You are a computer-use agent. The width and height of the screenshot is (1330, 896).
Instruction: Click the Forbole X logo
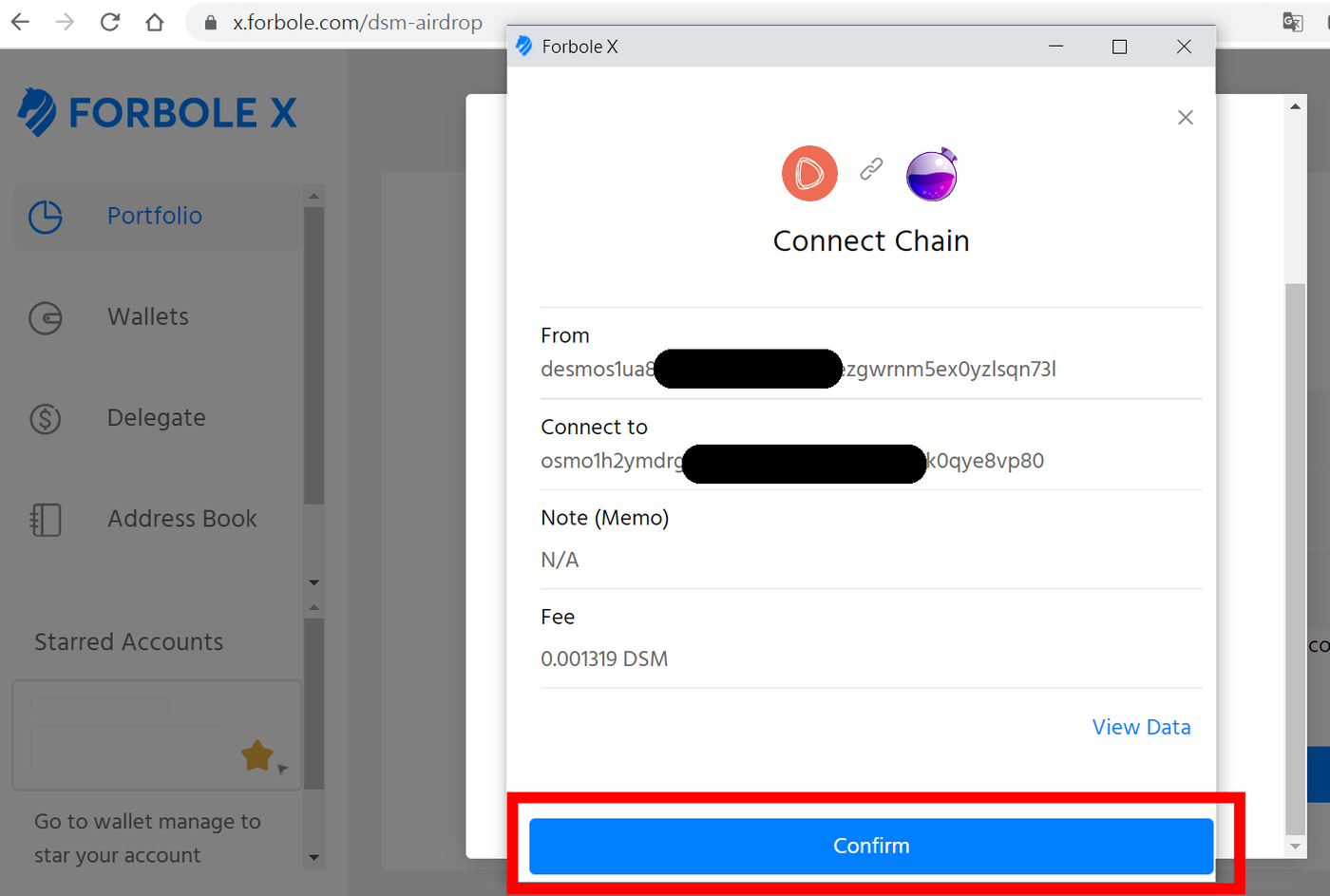(157, 112)
